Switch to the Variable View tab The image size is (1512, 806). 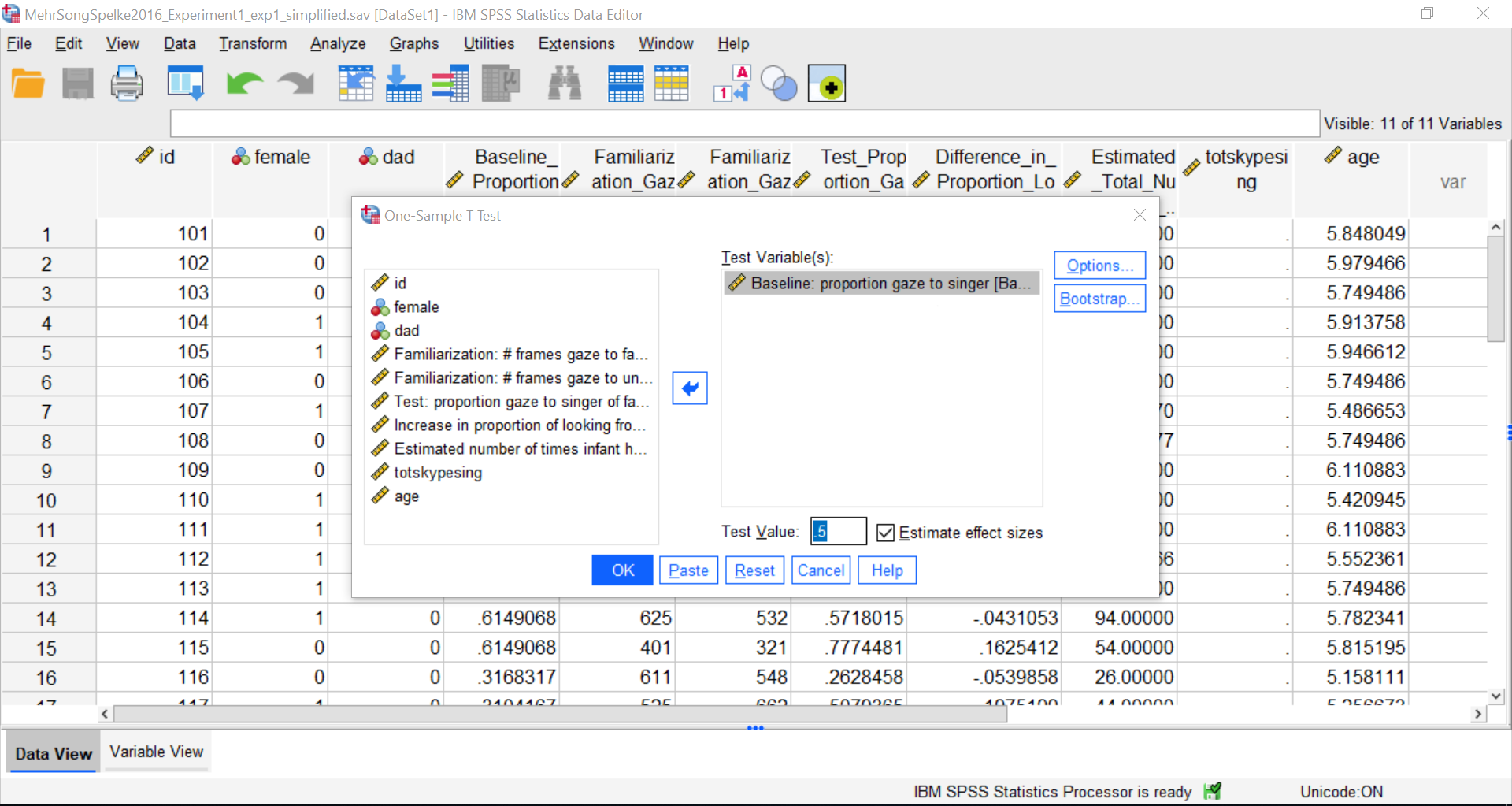click(x=157, y=752)
